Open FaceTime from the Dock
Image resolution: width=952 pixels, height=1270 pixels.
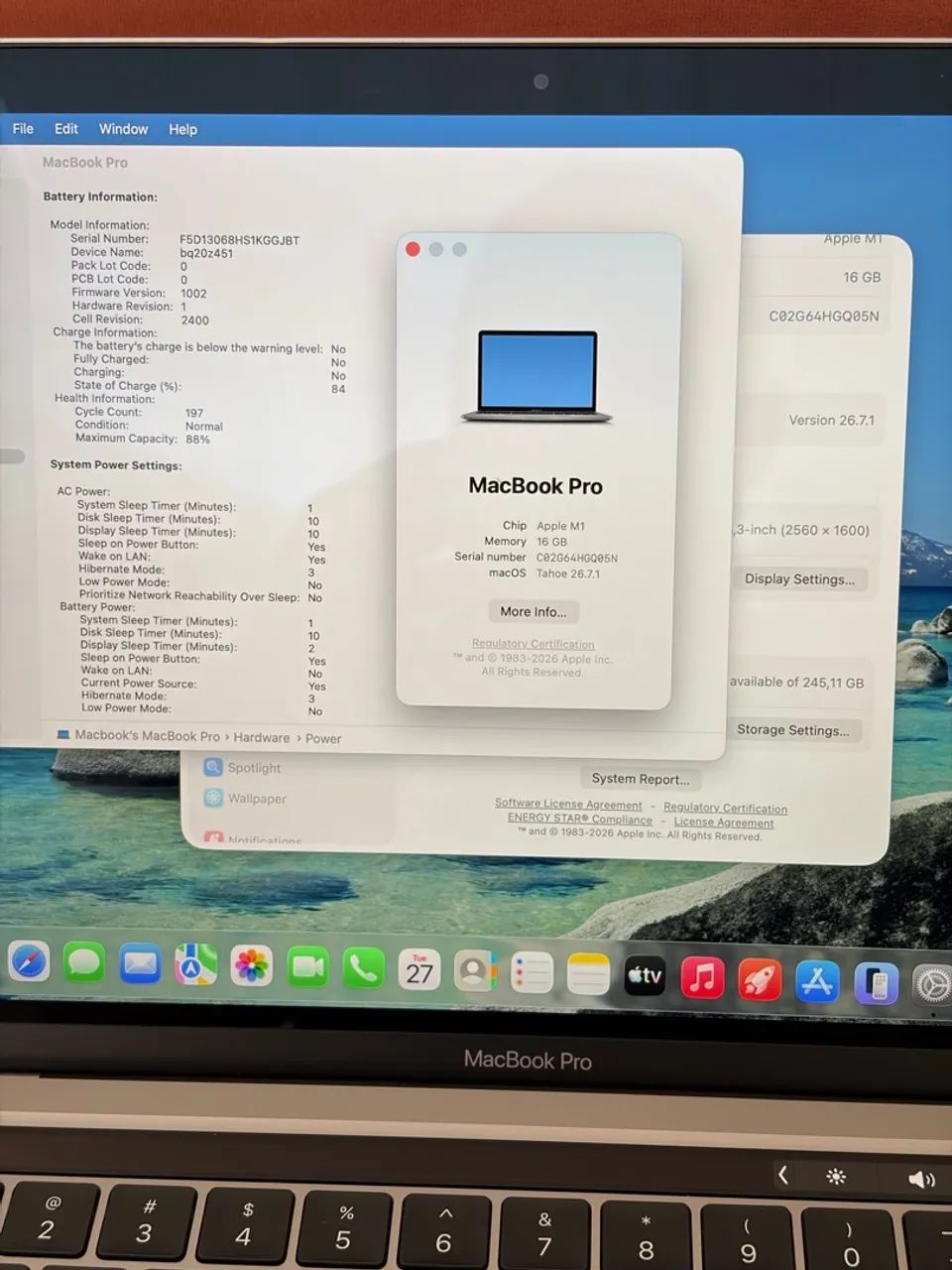[x=307, y=966]
